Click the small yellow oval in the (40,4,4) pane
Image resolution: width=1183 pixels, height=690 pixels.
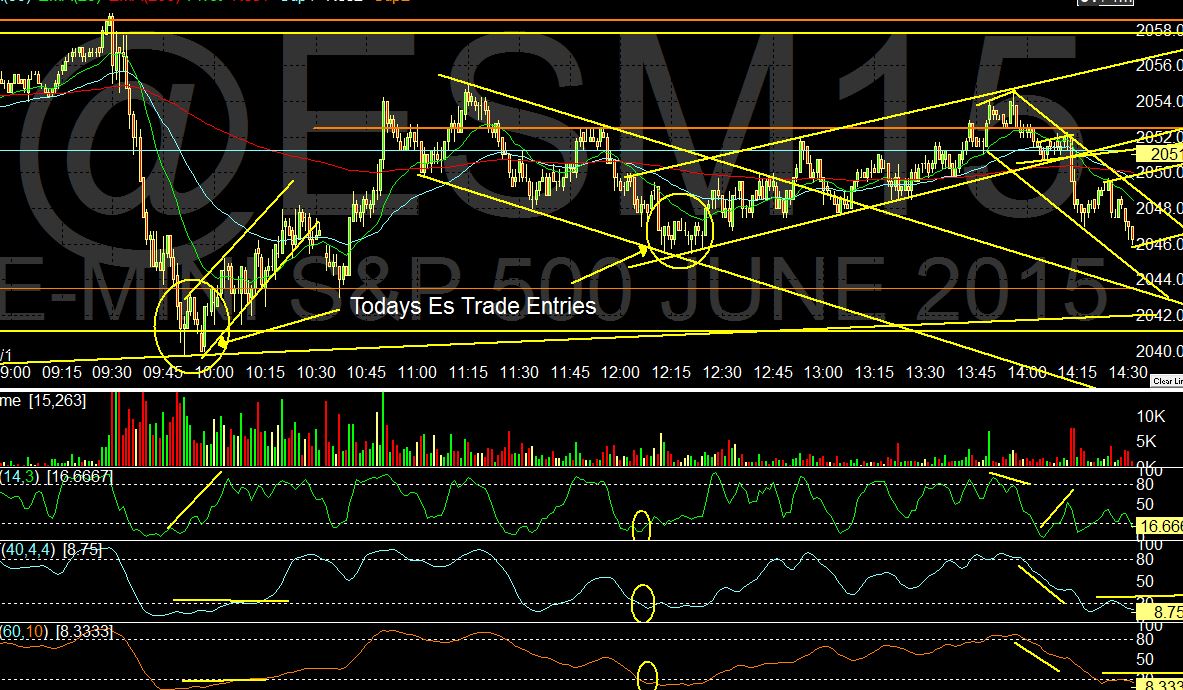[x=643, y=604]
